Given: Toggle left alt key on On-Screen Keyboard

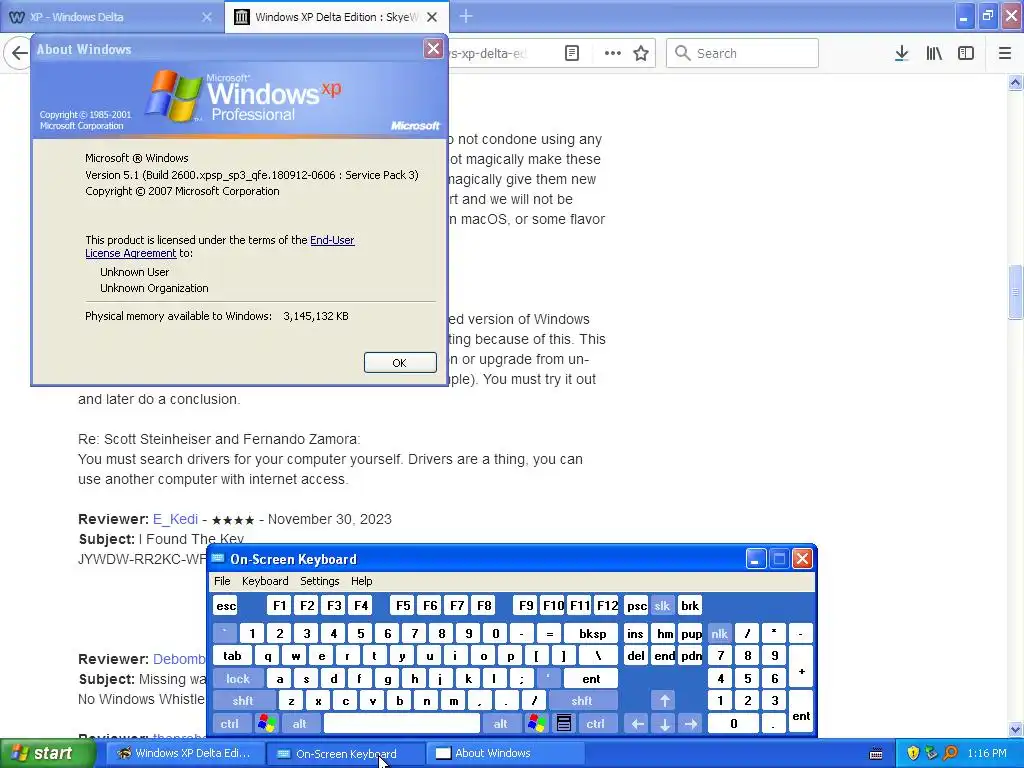Looking at the screenshot, I should 300,724.
